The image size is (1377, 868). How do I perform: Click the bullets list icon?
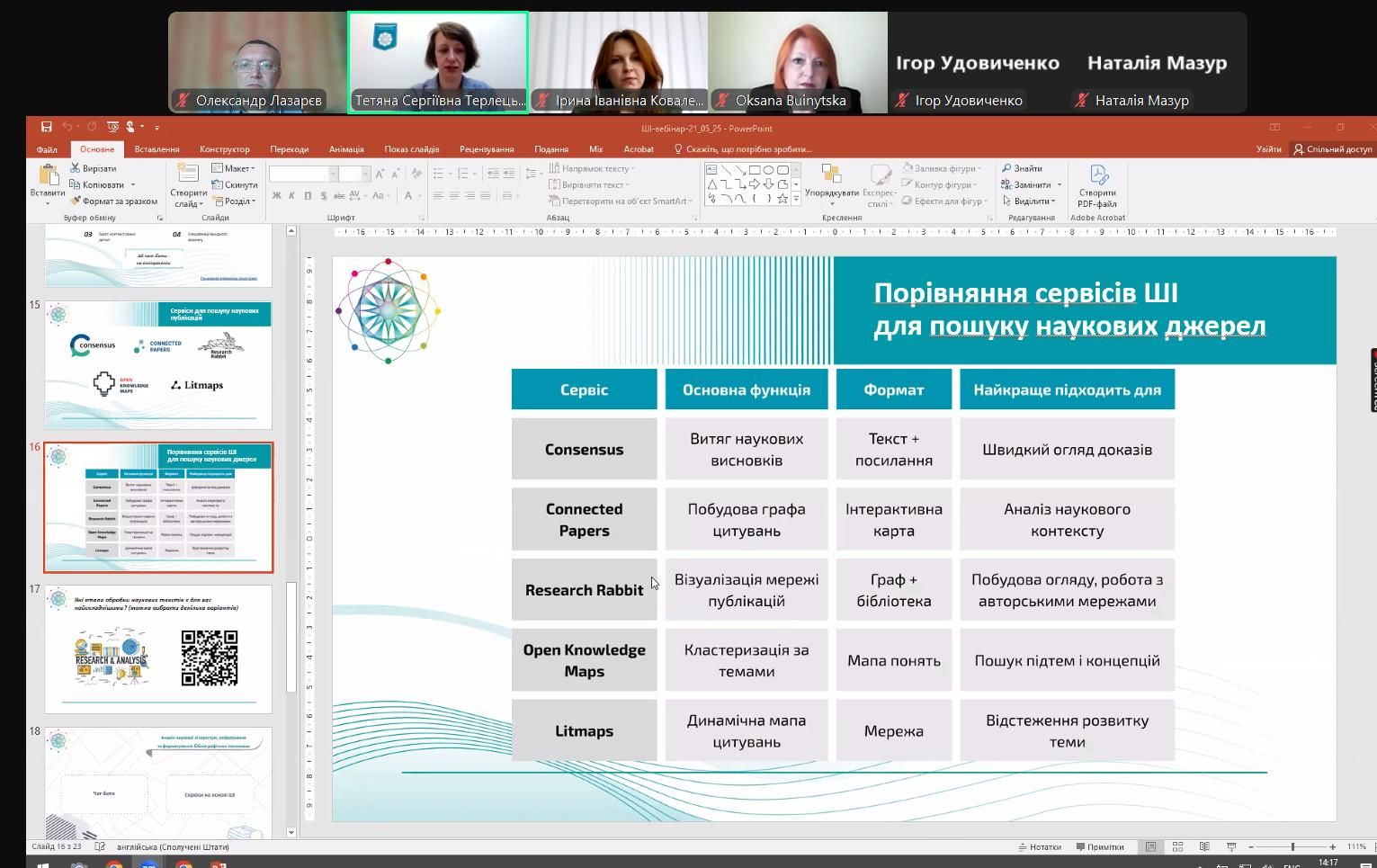point(438,173)
